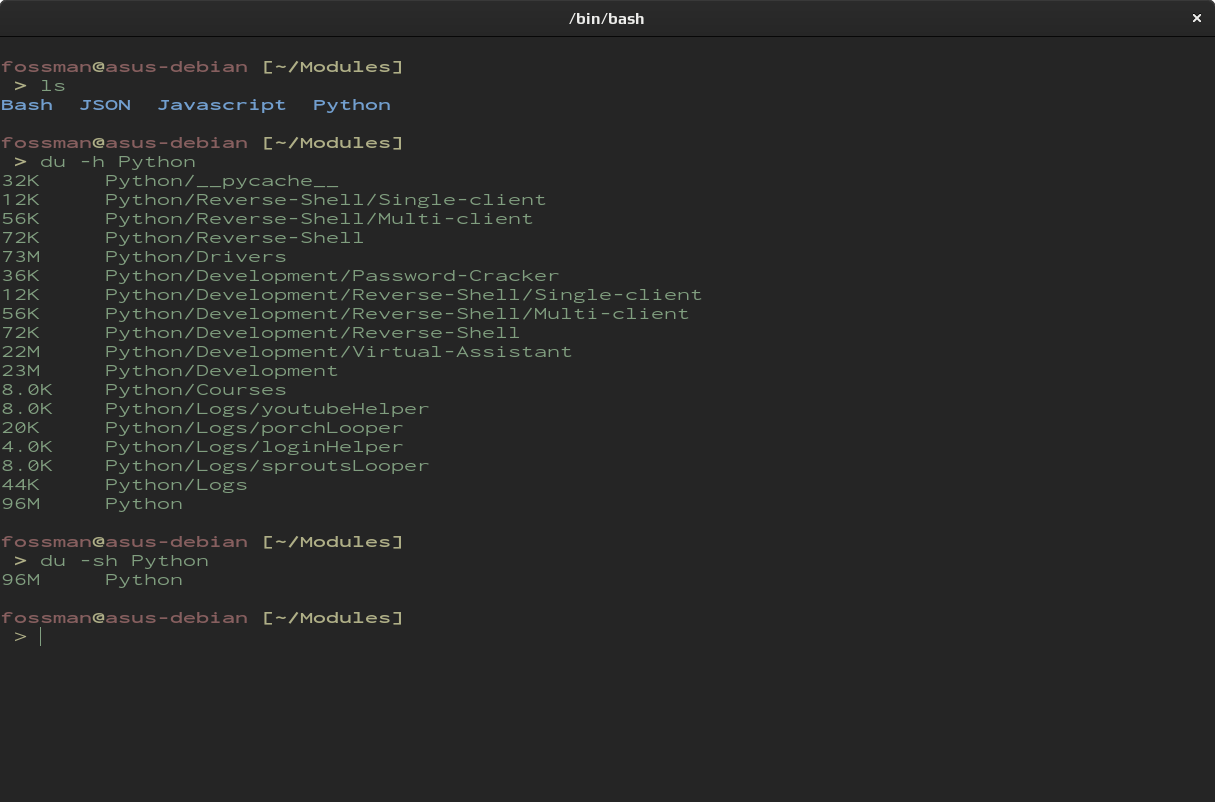This screenshot has width=1215, height=802.
Task: Close the terminal window using the X button
Action: click(1196, 18)
